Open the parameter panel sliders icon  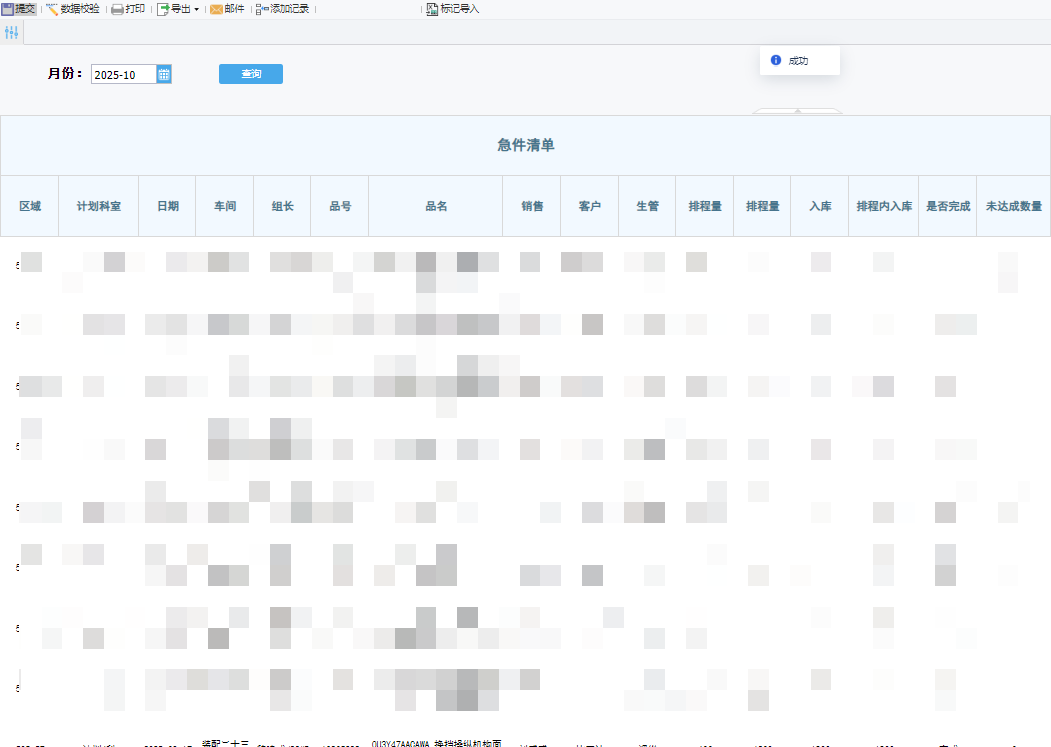11,32
